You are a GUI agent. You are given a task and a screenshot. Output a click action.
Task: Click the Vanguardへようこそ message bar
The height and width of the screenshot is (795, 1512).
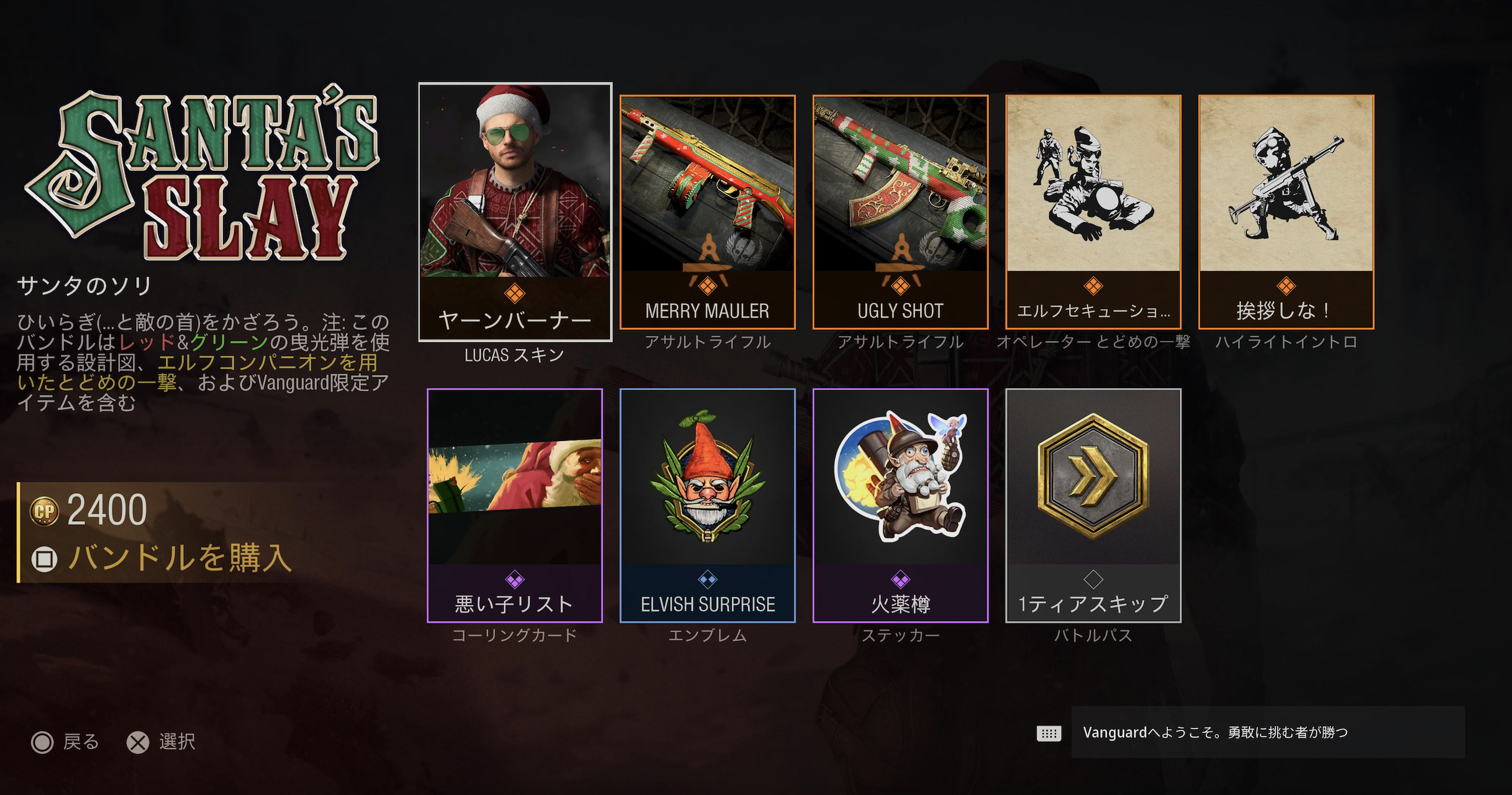click(x=1268, y=732)
